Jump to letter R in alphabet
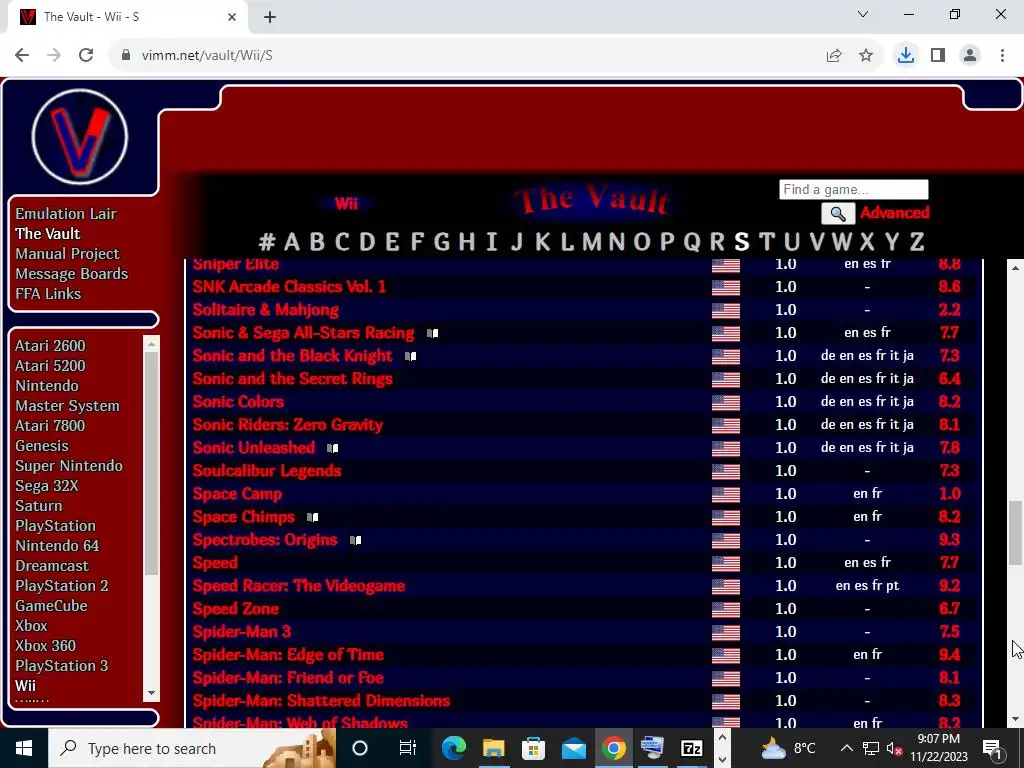The image size is (1024, 768). (717, 242)
